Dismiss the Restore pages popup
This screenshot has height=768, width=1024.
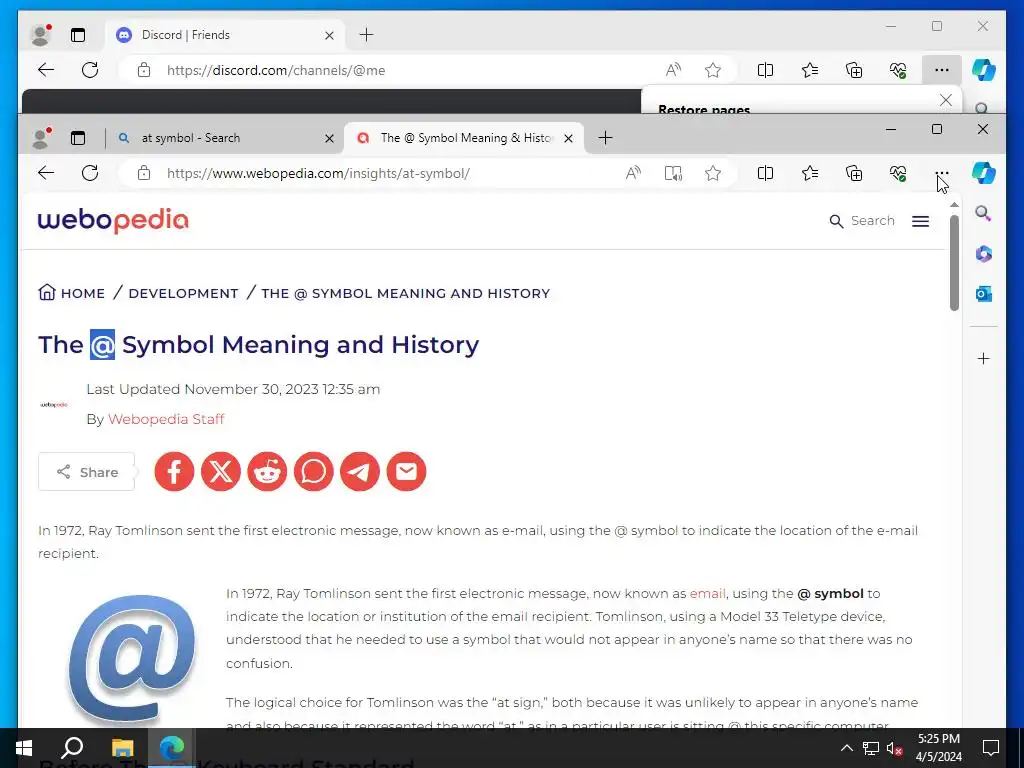point(946,100)
